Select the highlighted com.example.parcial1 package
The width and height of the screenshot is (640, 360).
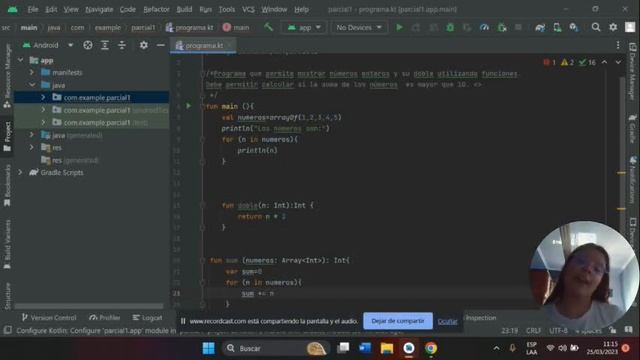pos(92,97)
